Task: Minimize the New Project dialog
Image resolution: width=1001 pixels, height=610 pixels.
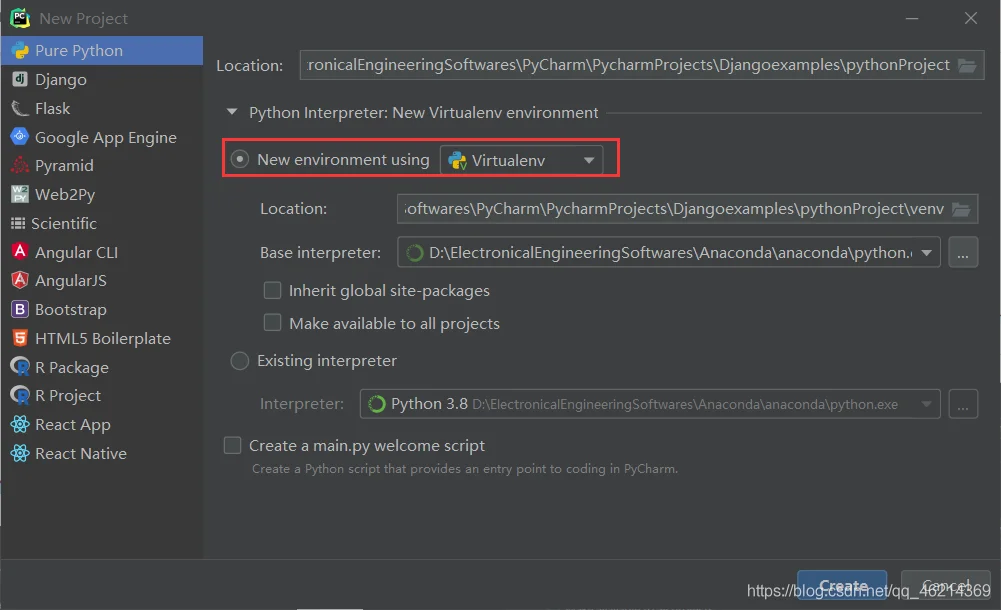Action: click(912, 19)
